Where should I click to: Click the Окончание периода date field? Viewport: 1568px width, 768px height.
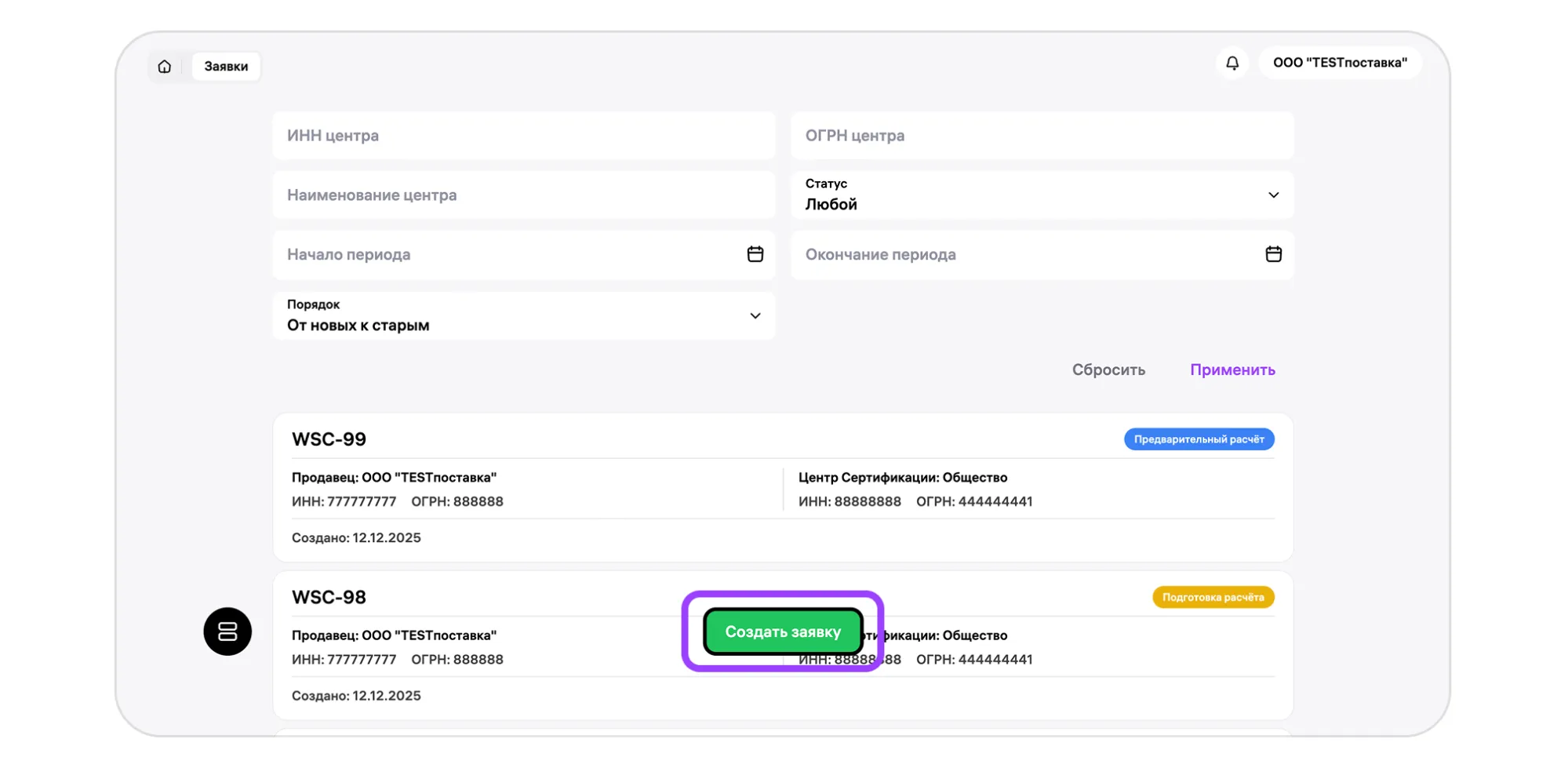point(1020,255)
